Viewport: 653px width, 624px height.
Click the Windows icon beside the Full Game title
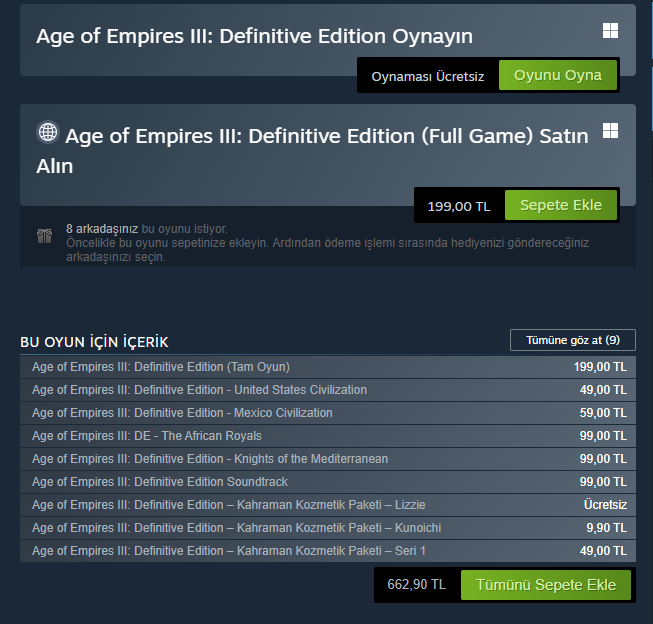[610, 131]
